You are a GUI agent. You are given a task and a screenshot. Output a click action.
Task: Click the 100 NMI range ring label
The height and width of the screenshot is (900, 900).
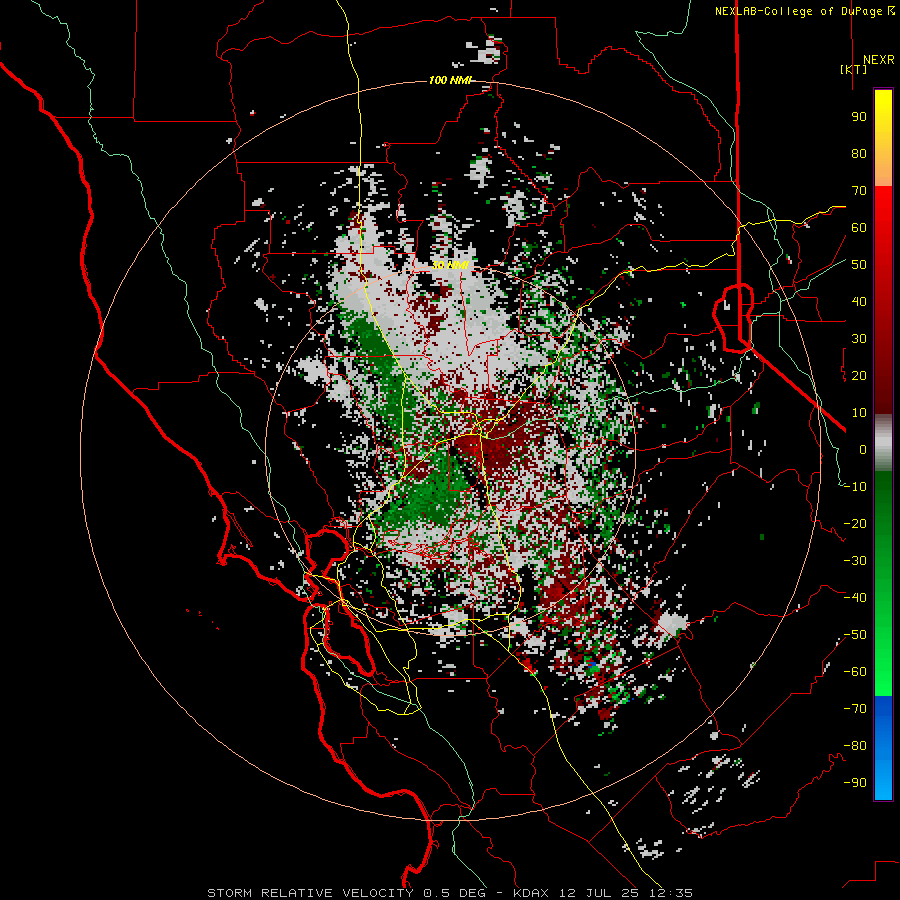[450, 80]
